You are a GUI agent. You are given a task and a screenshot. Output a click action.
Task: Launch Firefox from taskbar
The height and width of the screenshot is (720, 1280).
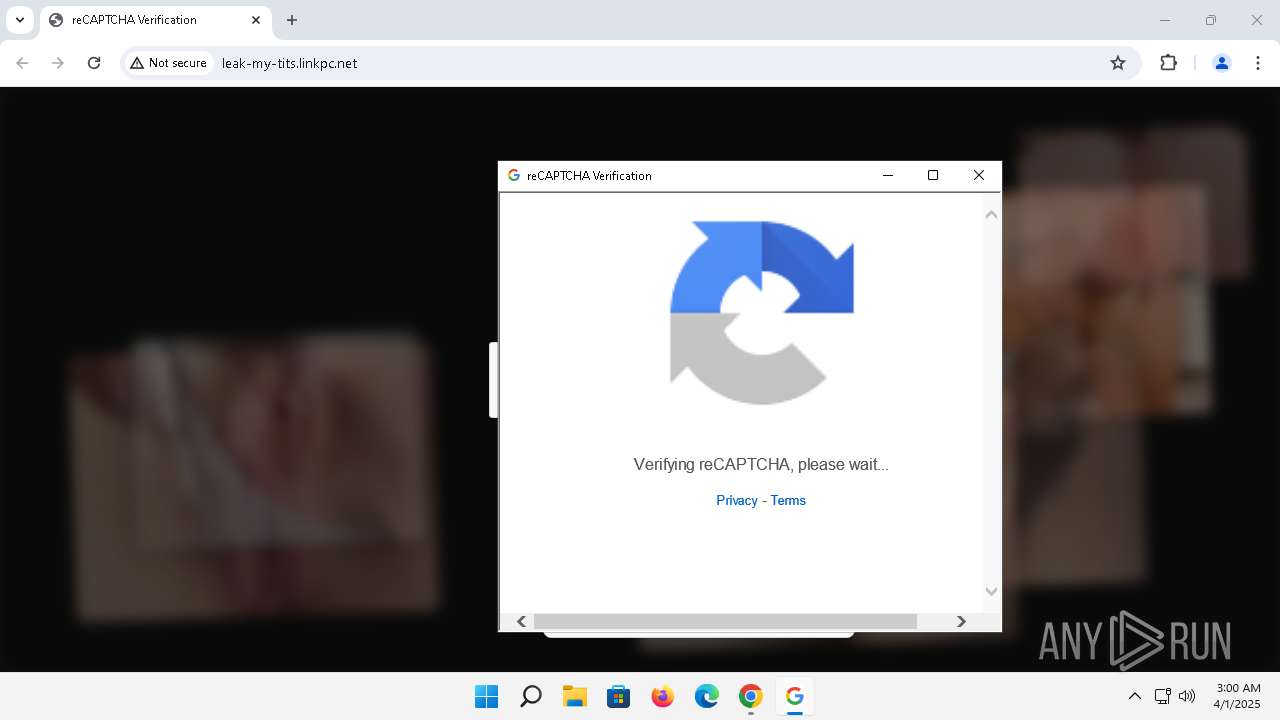(x=662, y=696)
